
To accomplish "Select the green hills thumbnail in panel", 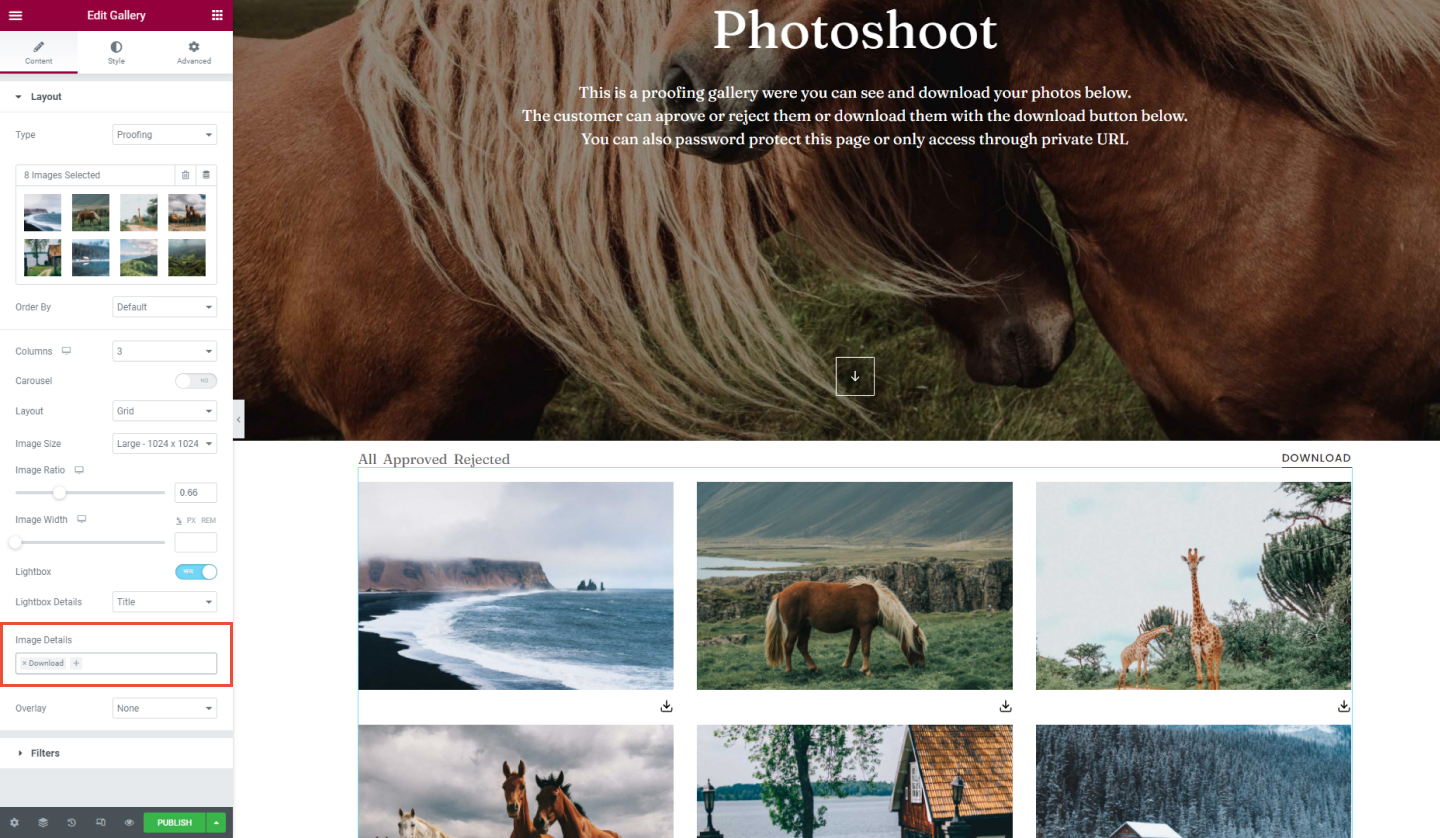I will [139, 257].
